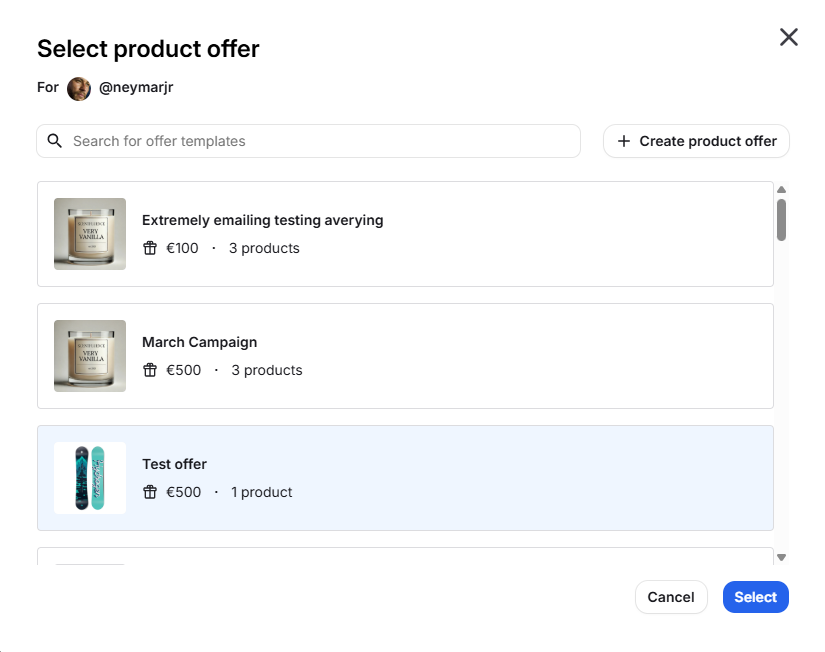Click the gift icon in March Campaign
This screenshot has width=825, height=652.
(150, 370)
